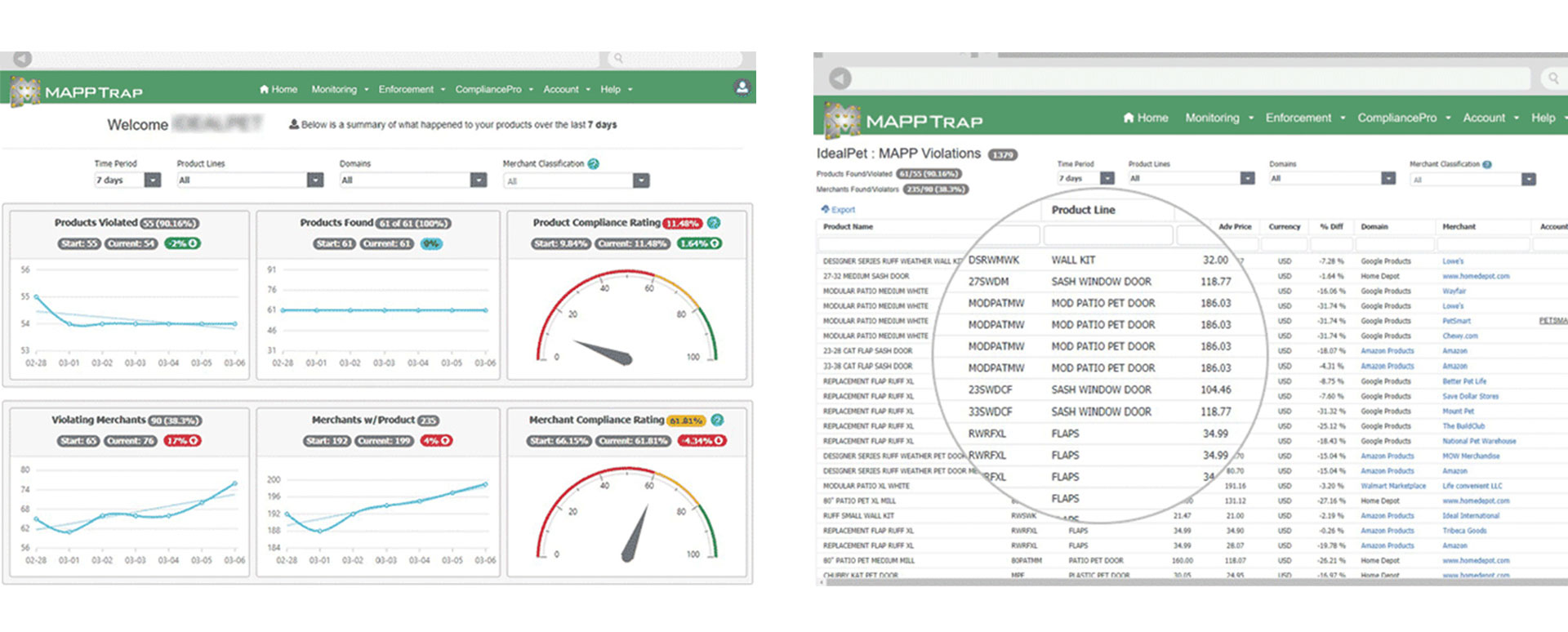Open the Enforcement menu in the dashboard window

[x=412, y=89]
